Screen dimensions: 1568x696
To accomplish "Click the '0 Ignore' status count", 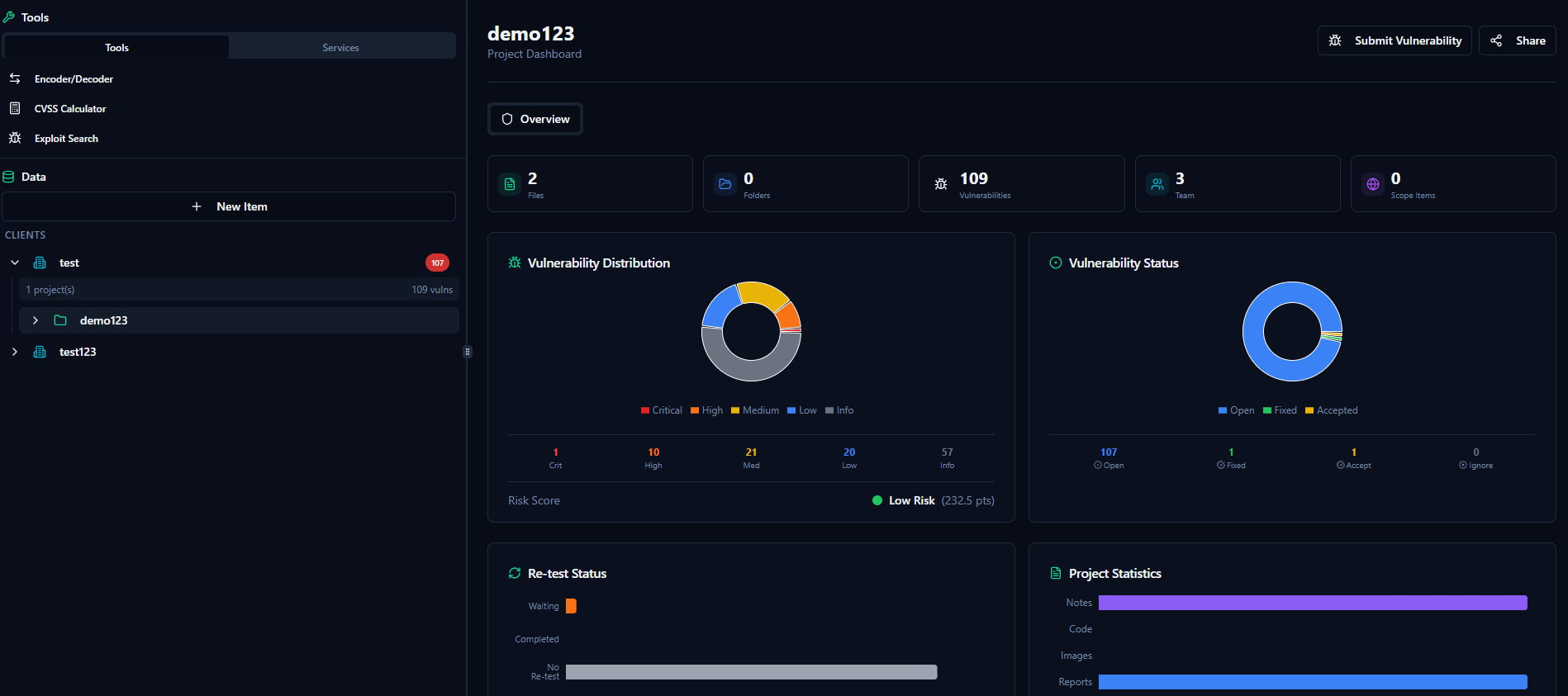I will coord(1476,458).
